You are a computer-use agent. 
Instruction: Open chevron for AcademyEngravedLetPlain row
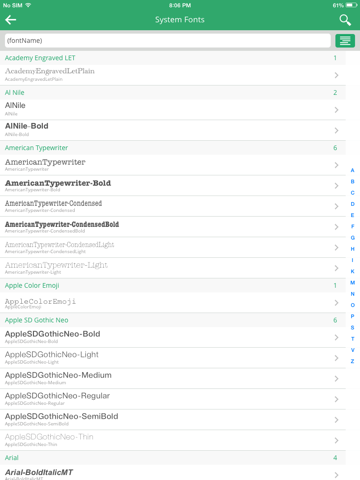(x=336, y=75)
